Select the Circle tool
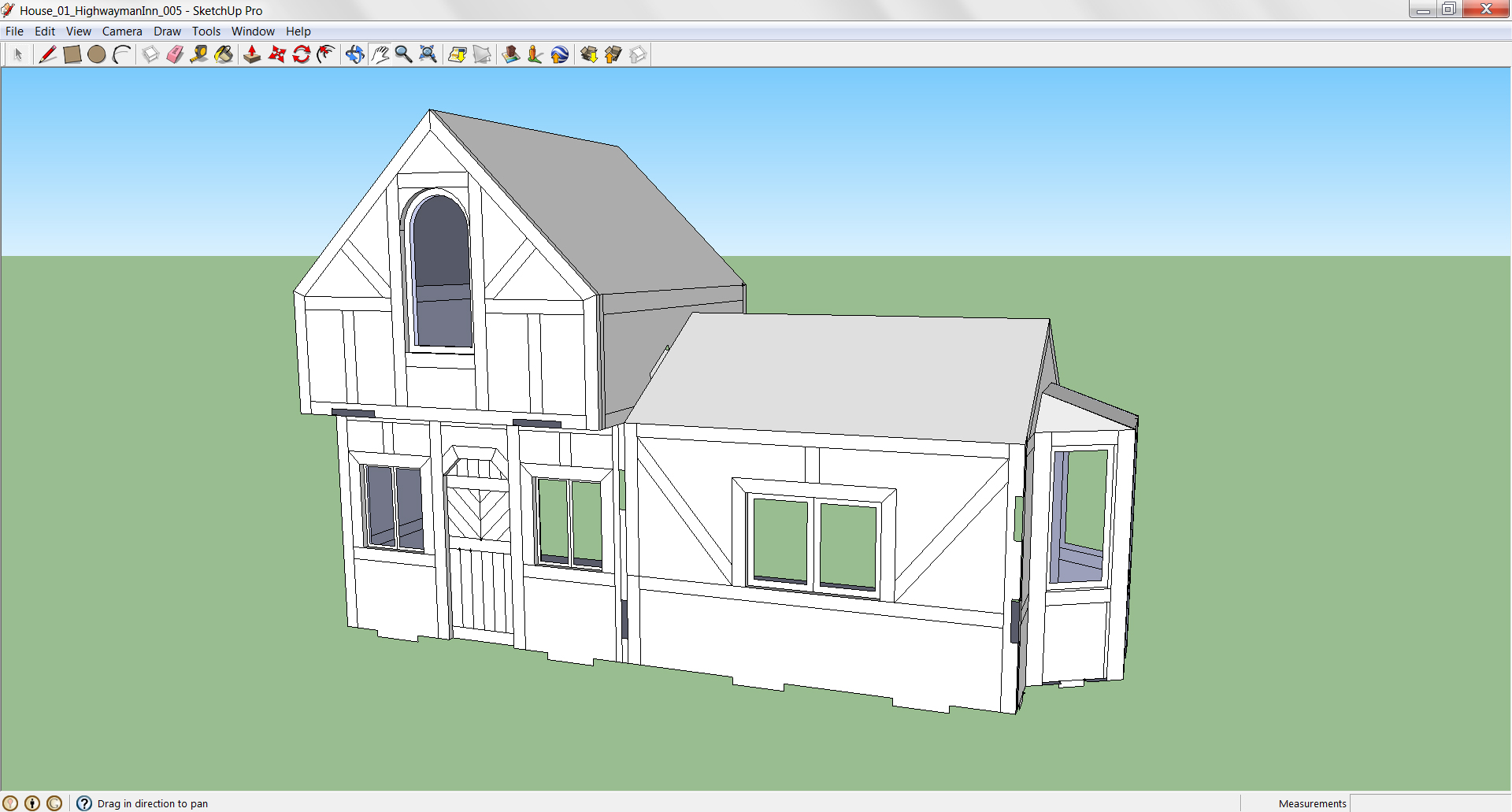The image size is (1512, 812). pos(97,54)
